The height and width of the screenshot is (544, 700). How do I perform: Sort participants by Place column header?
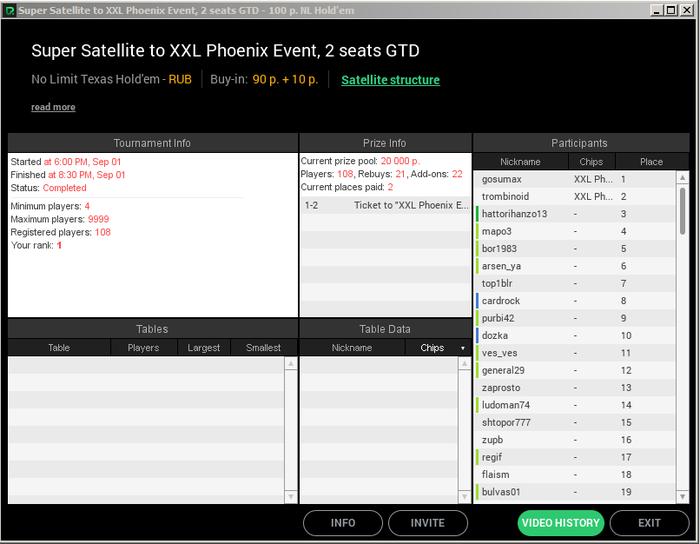pyautogui.click(x=651, y=162)
